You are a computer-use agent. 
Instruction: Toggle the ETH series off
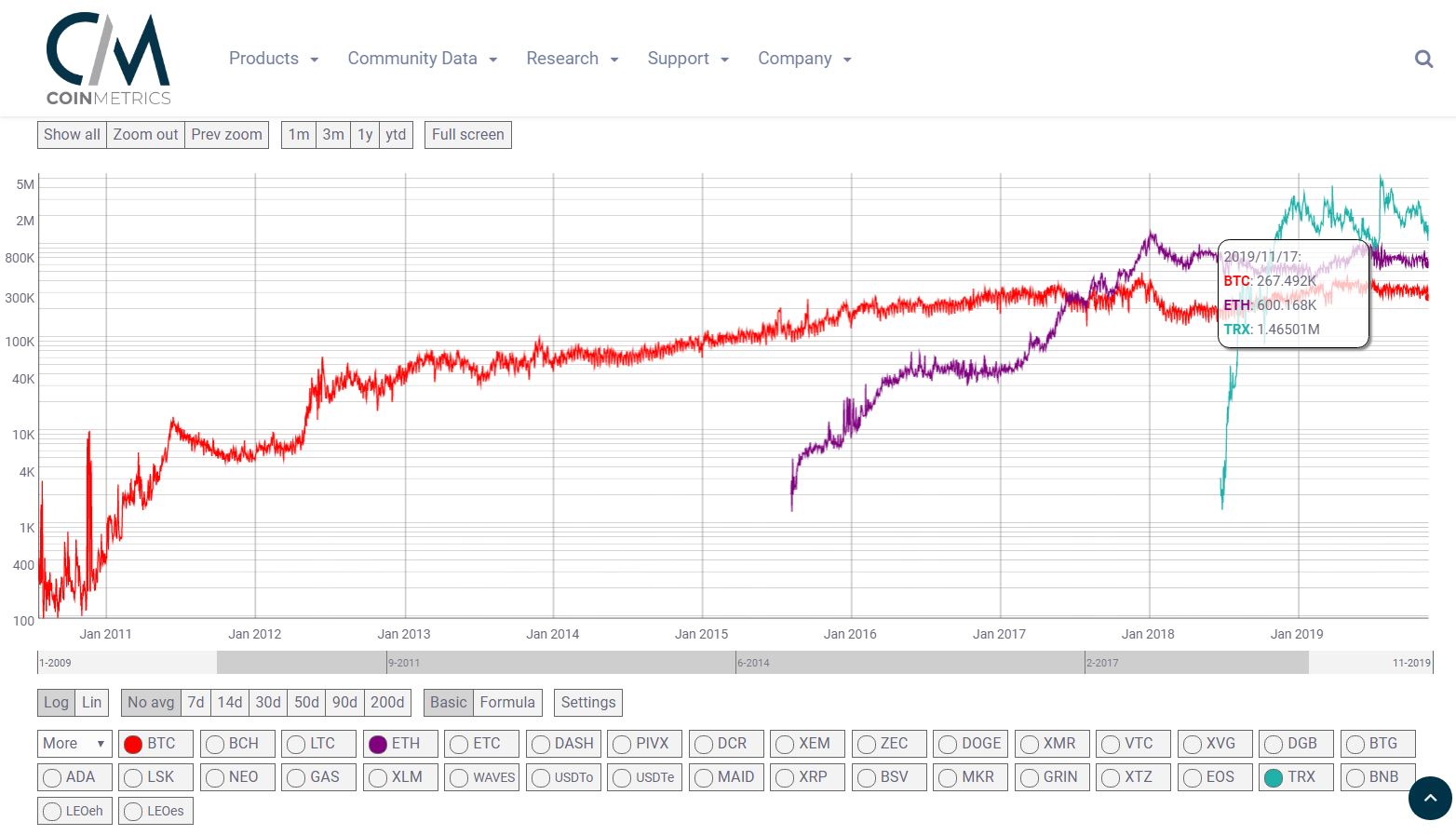(x=400, y=744)
